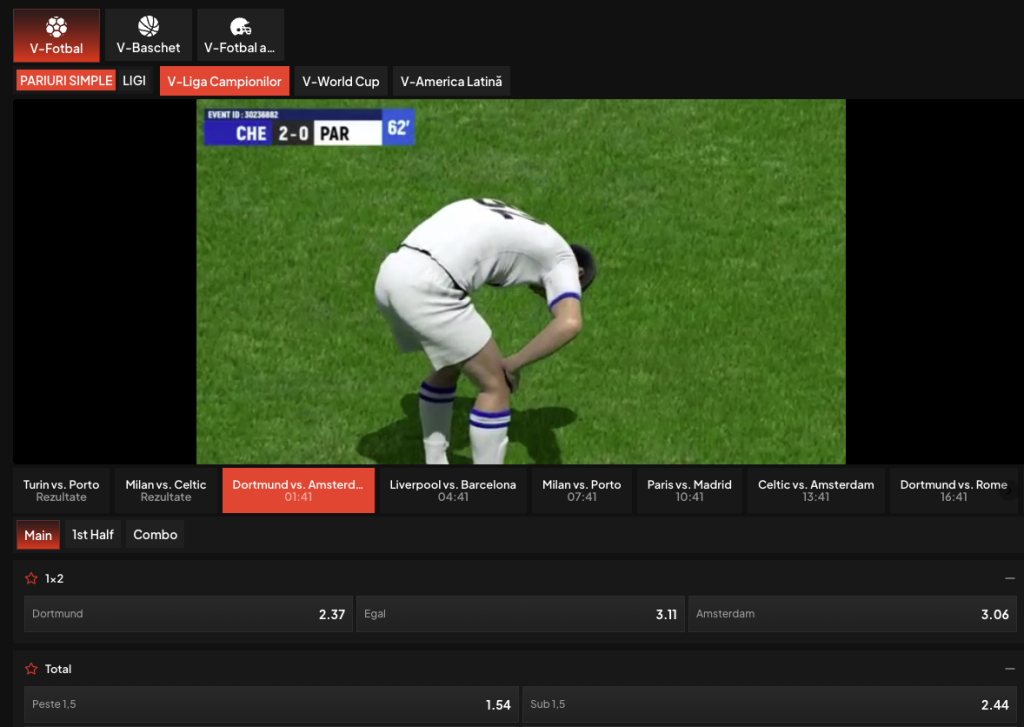Bet on Dortmund at odds 2.37

[x=188, y=613]
